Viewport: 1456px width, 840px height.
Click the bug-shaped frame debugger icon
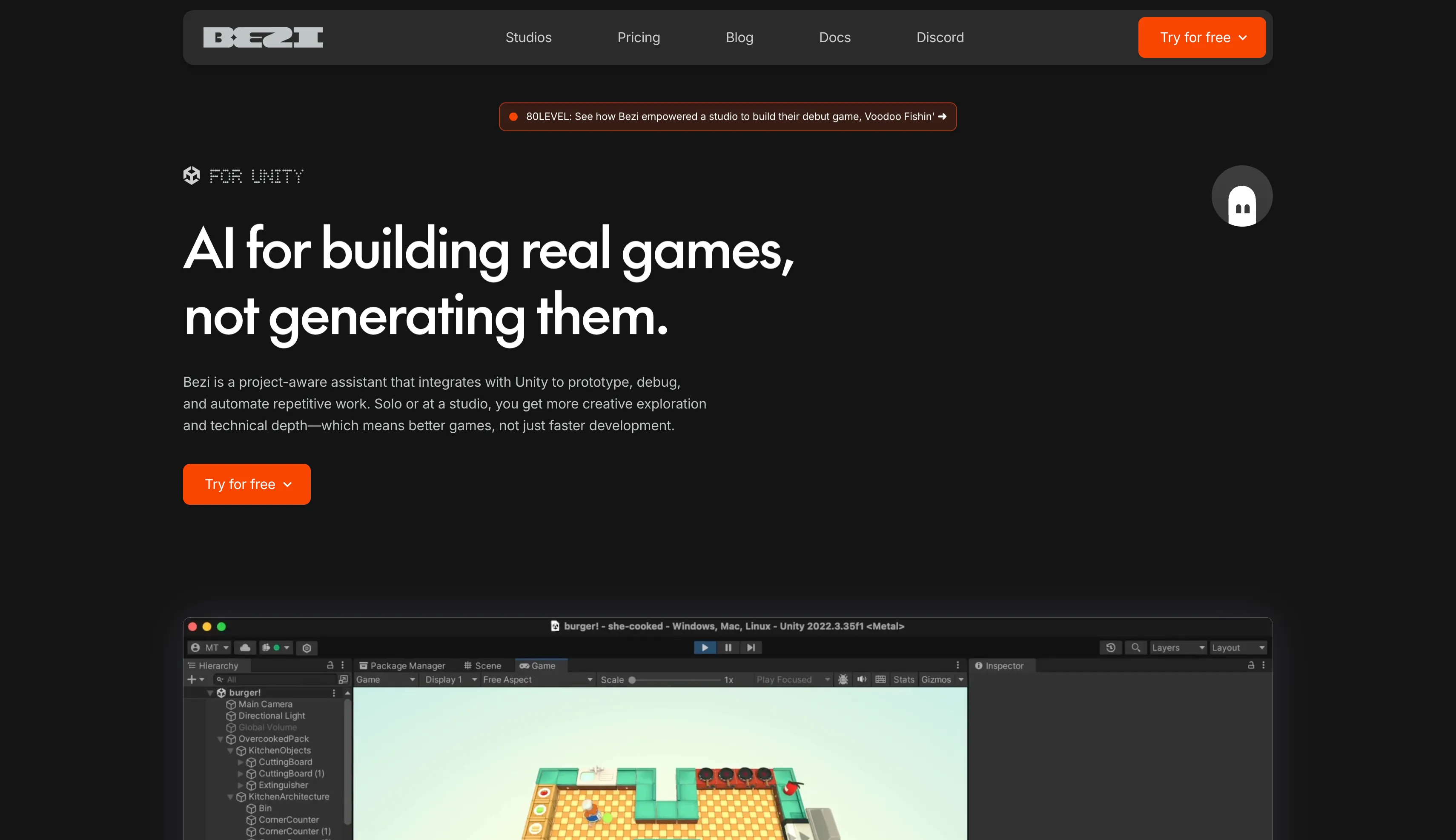[x=843, y=679]
